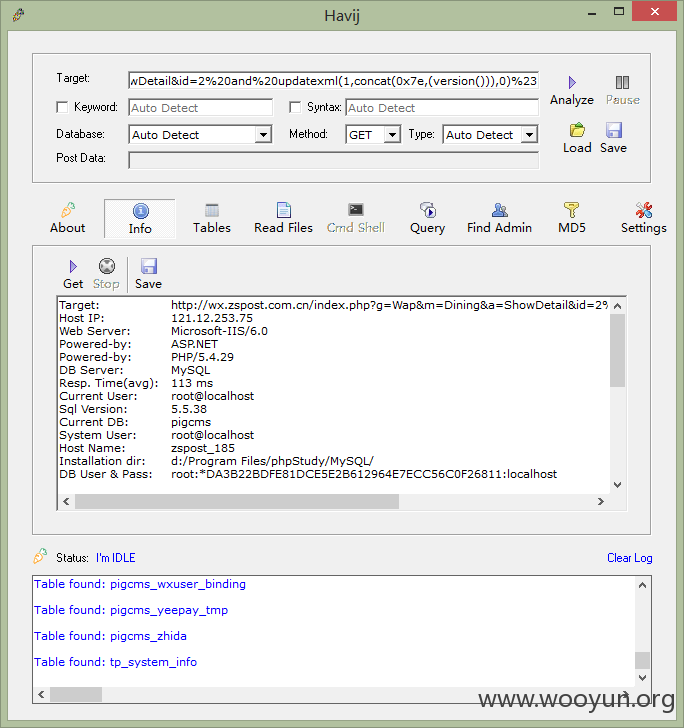This screenshot has height=728, width=684.
Task: Open the Read Files section
Action: [x=283, y=218]
